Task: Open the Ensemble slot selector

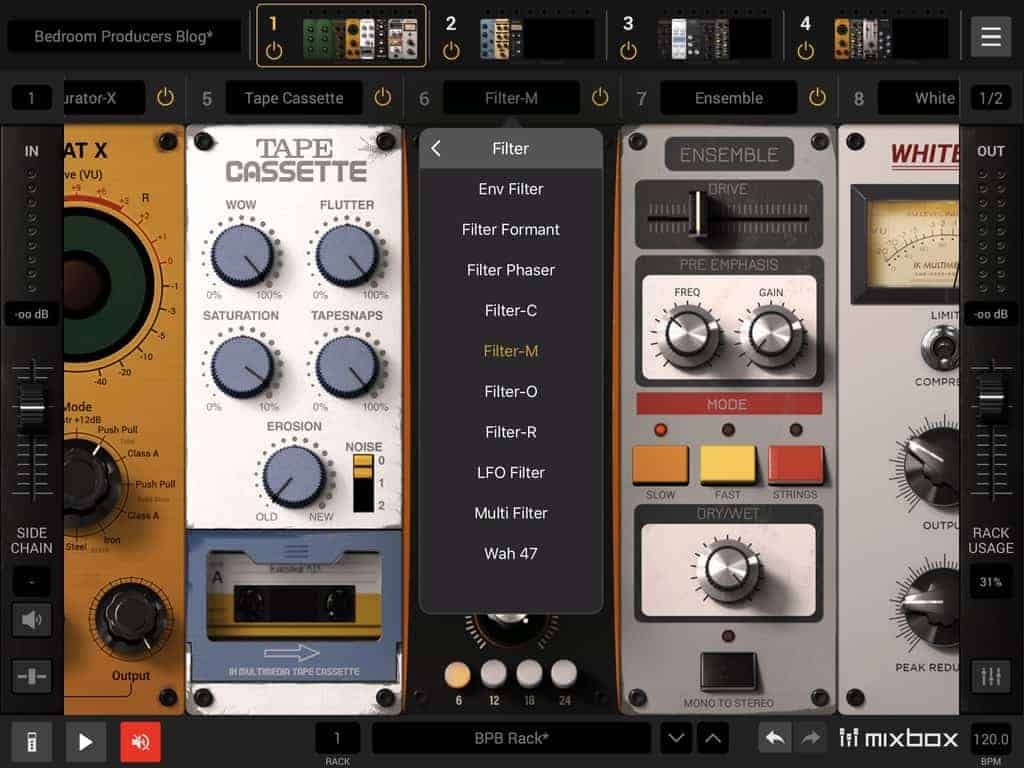Action: click(x=729, y=98)
